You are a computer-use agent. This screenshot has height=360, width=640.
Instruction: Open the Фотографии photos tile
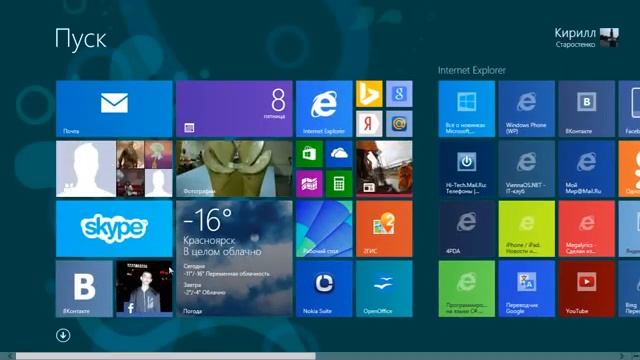(234, 169)
